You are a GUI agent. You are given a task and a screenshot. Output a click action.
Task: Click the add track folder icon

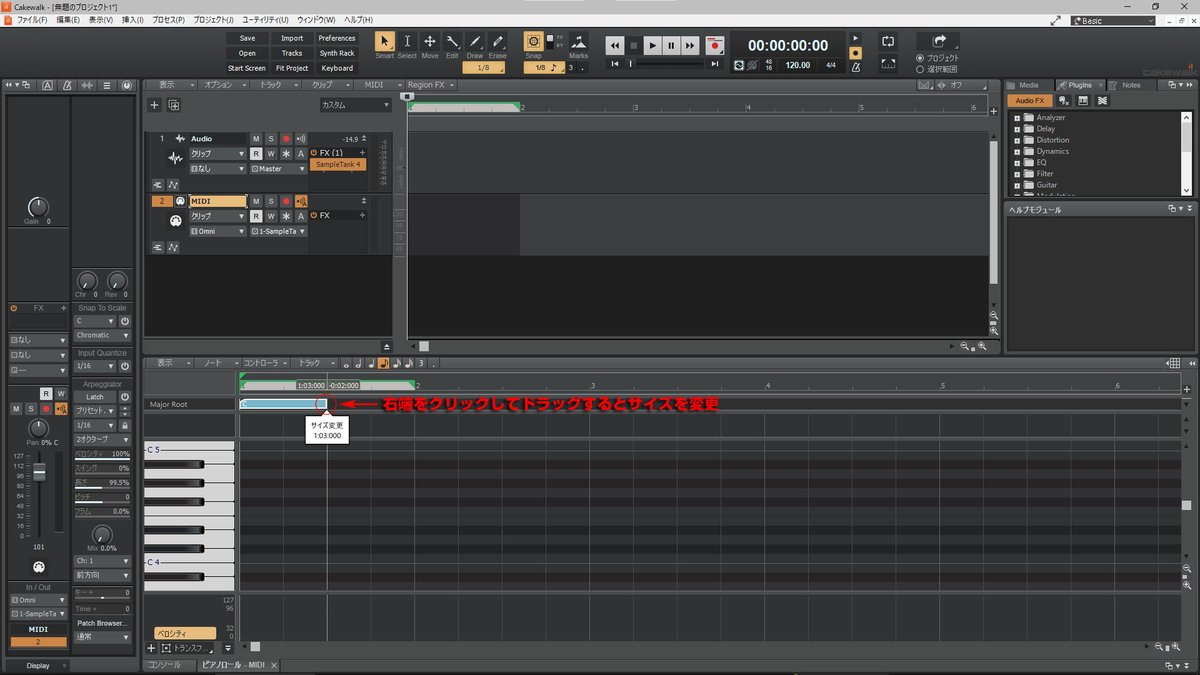(x=174, y=105)
